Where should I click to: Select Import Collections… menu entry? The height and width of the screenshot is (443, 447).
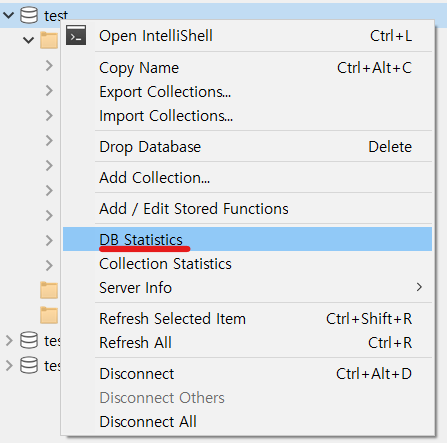(x=247, y=116)
